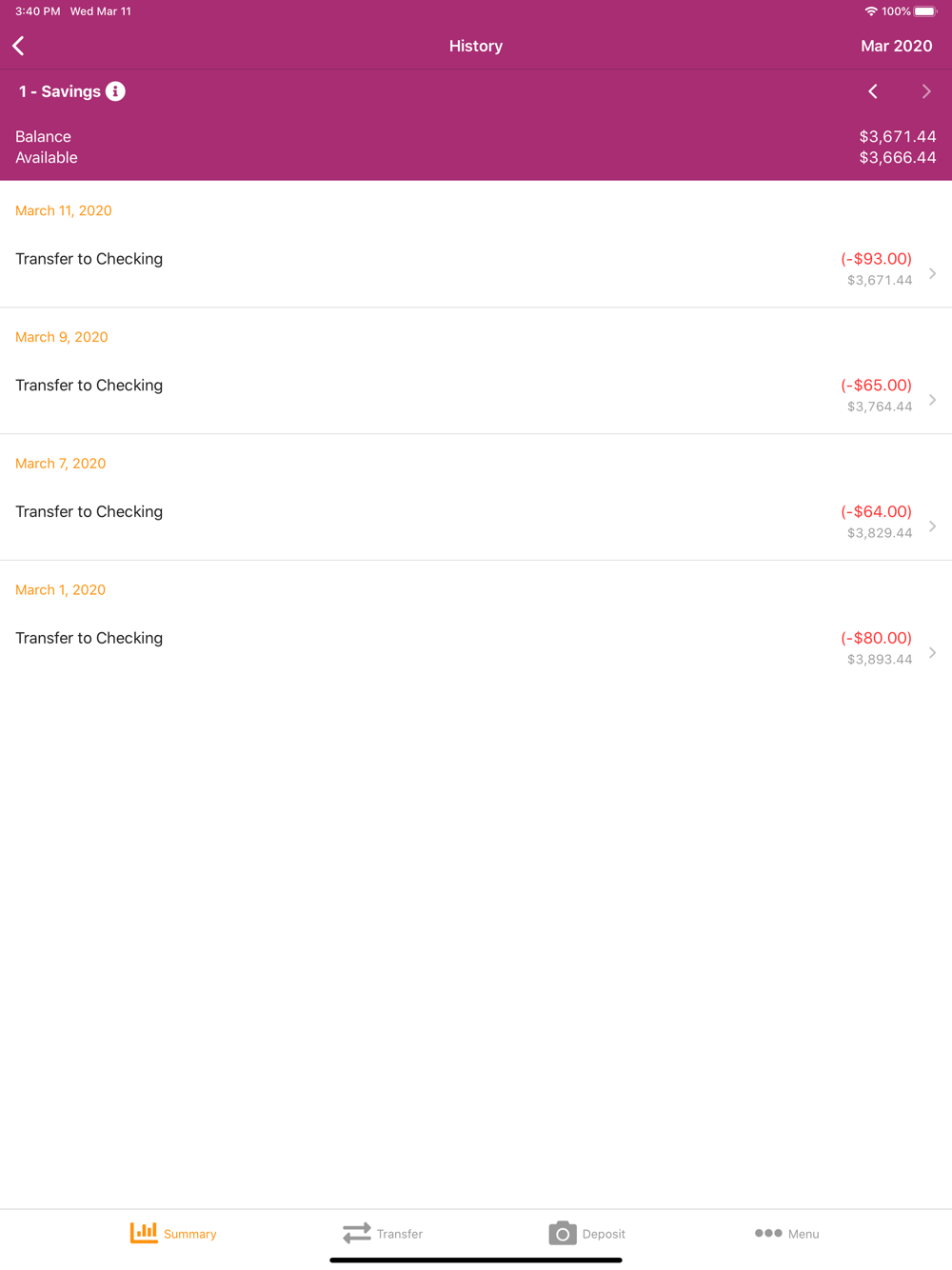Go to previous account with left chevron

(x=873, y=91)
